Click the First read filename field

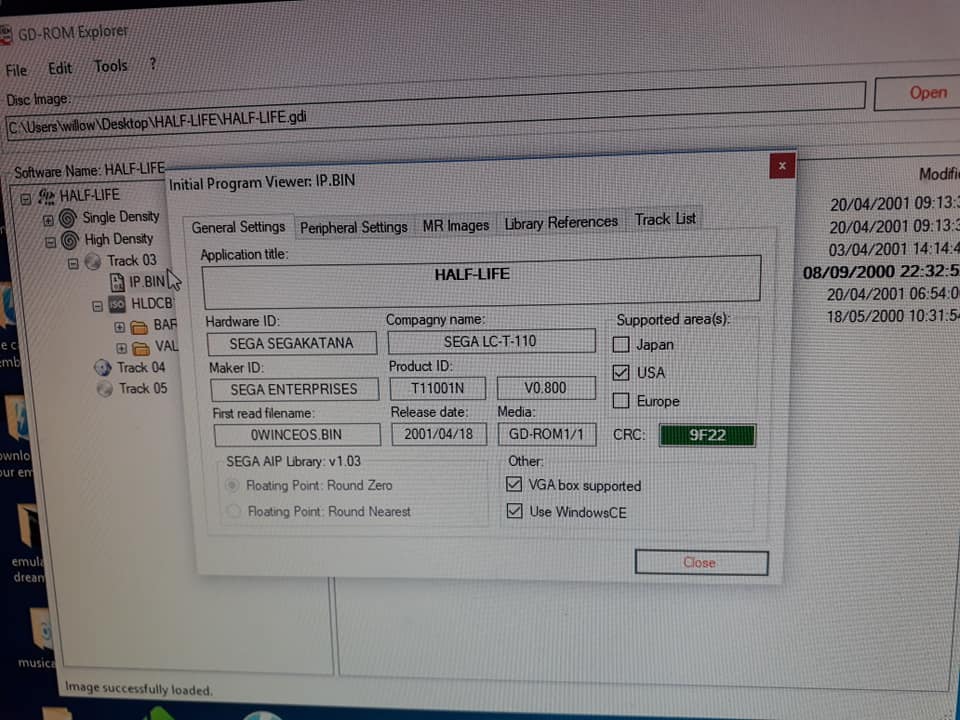click(297, 435)
